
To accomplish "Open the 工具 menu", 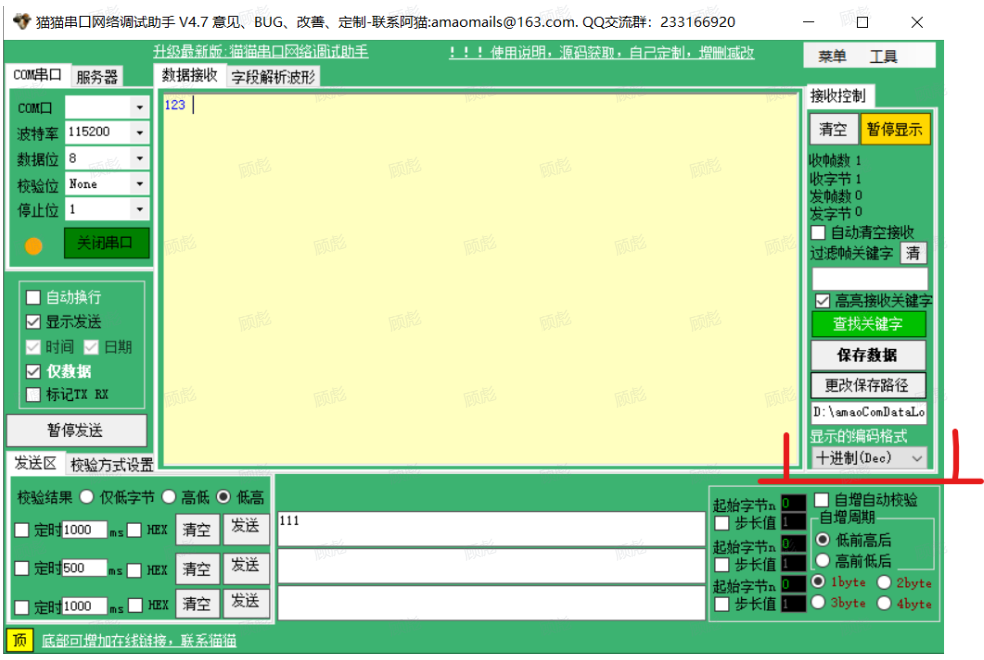I will [883, 57].
